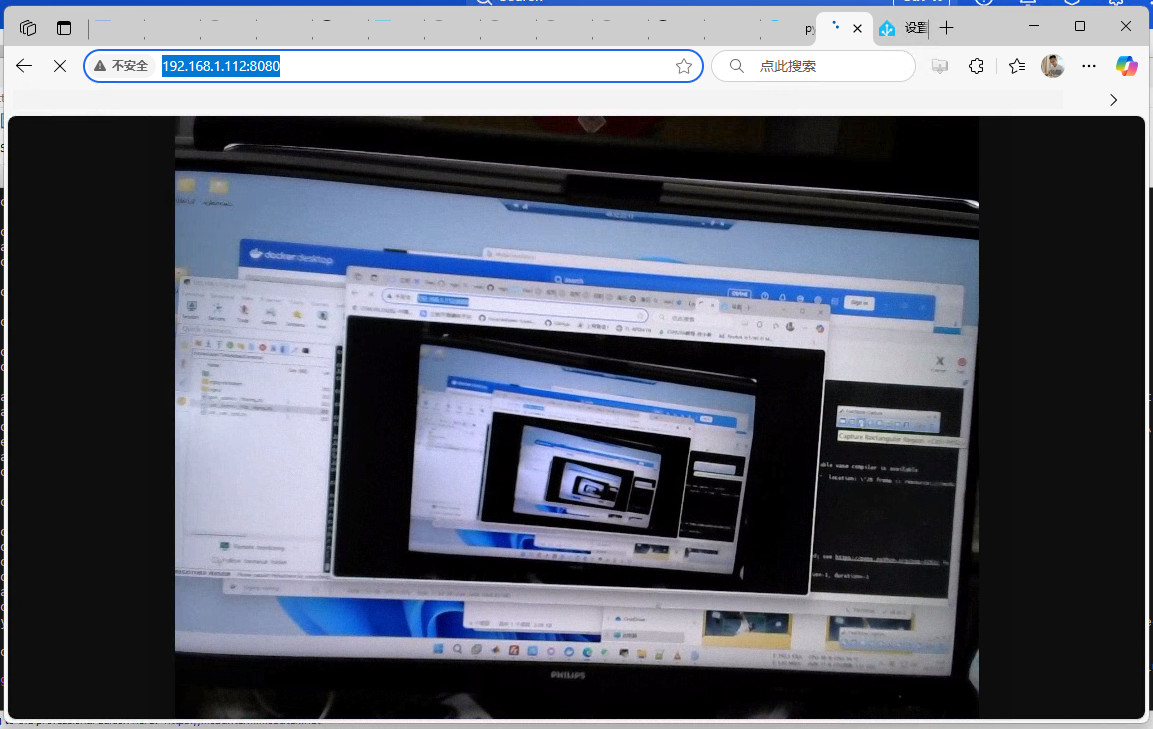Add page to favorites via address bar star

(684, 66)
